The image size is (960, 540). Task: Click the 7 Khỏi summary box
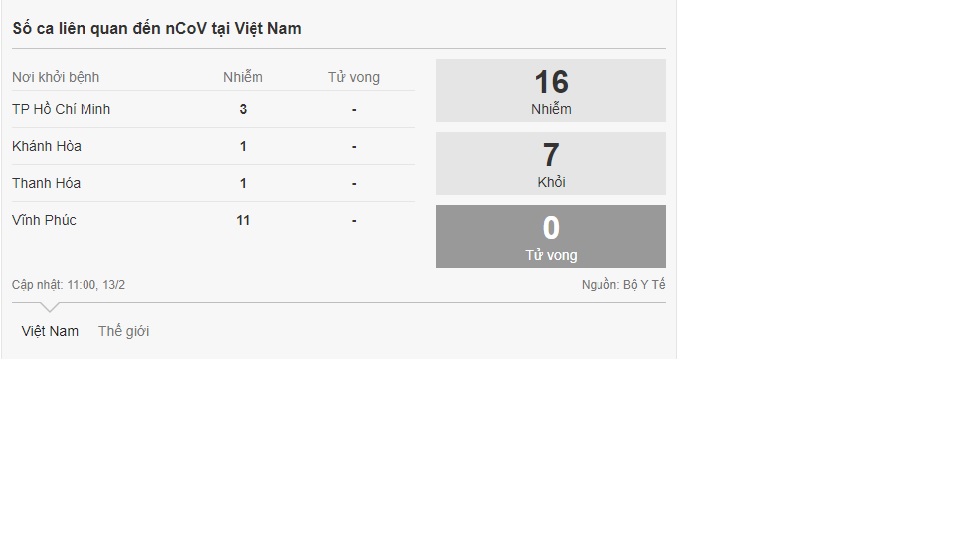point(550,164)
